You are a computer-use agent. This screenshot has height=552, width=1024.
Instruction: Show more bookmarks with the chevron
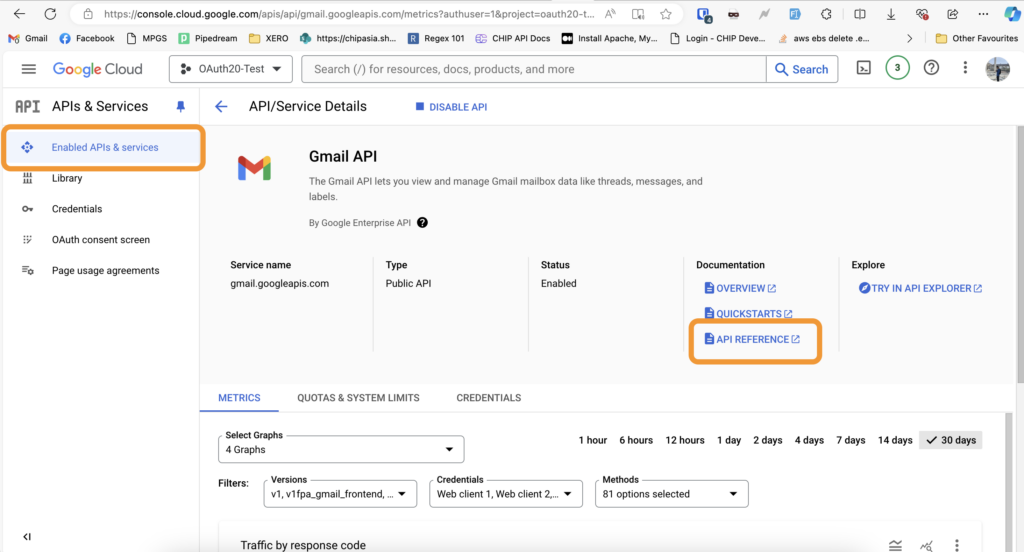pos(910,39)
